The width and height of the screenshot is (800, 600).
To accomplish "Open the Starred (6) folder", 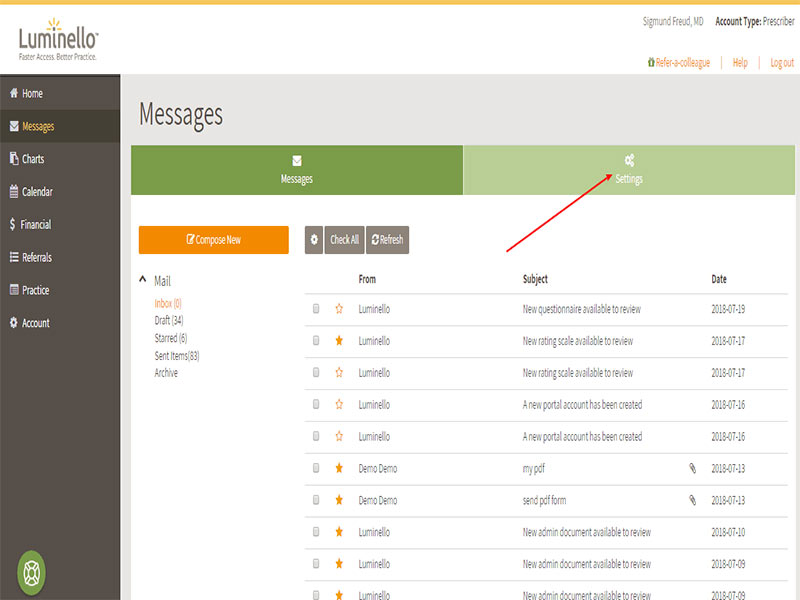I will [x=171, y=338].
